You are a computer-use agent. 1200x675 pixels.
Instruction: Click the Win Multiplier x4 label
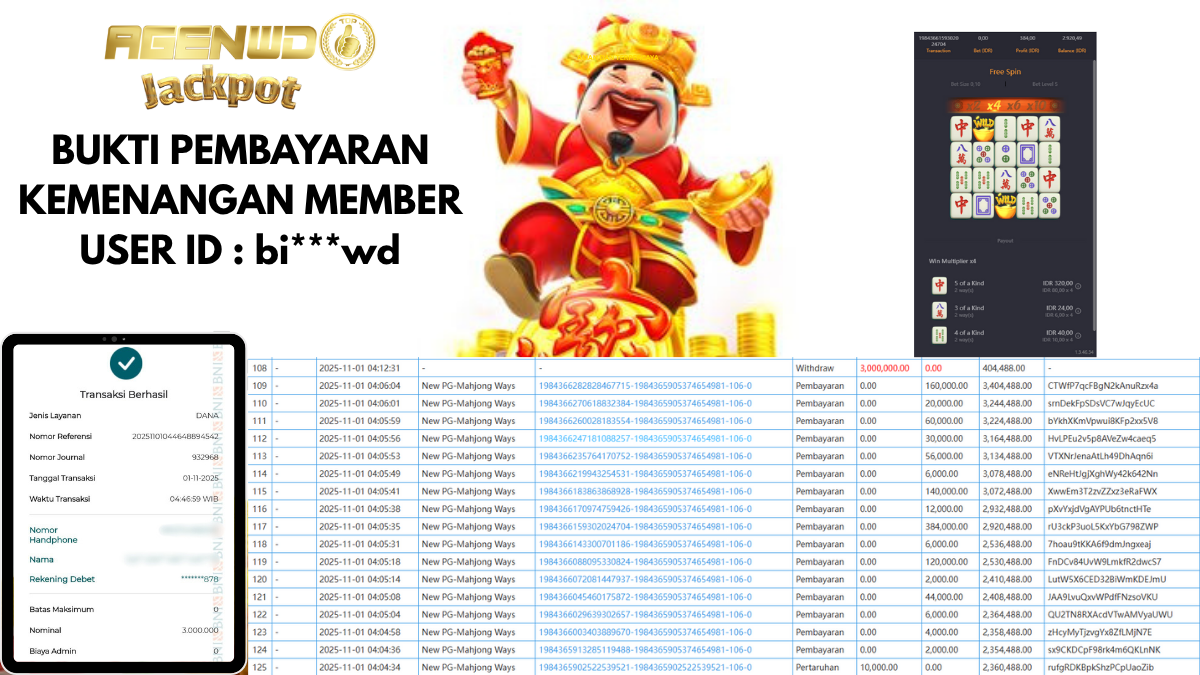pyautogui.click(x=952, y=261)
